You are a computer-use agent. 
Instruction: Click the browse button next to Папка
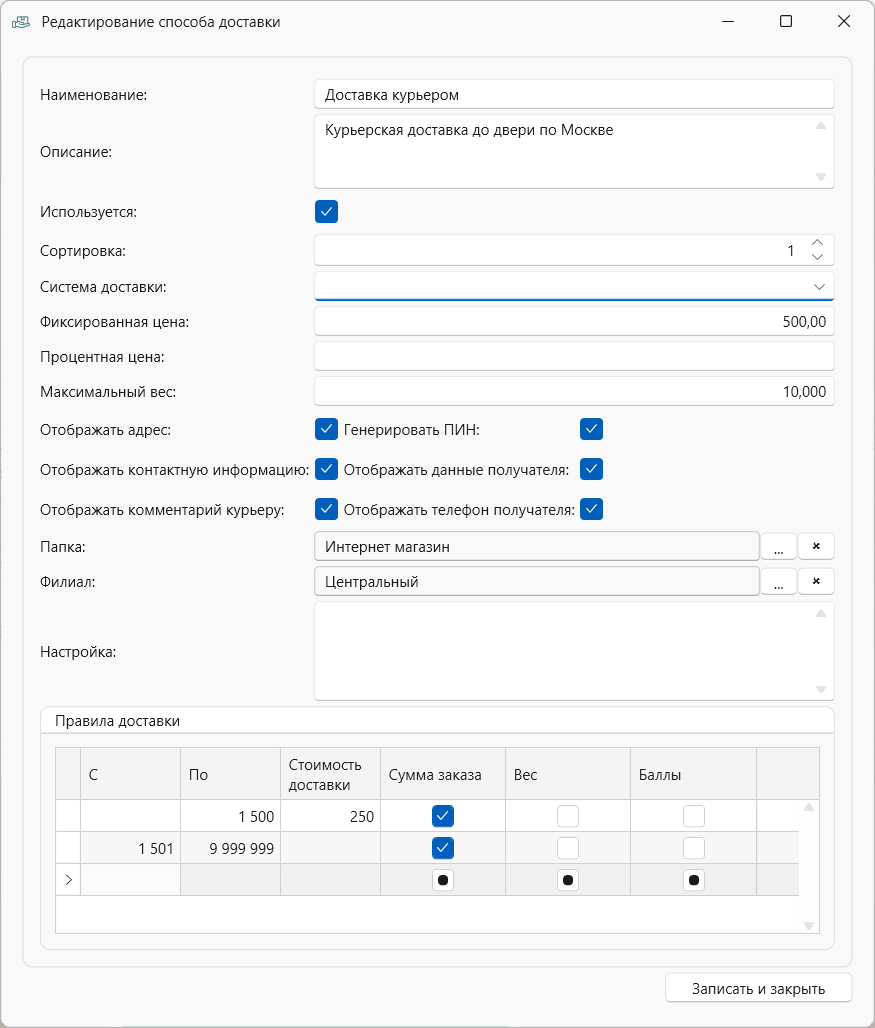778,546
